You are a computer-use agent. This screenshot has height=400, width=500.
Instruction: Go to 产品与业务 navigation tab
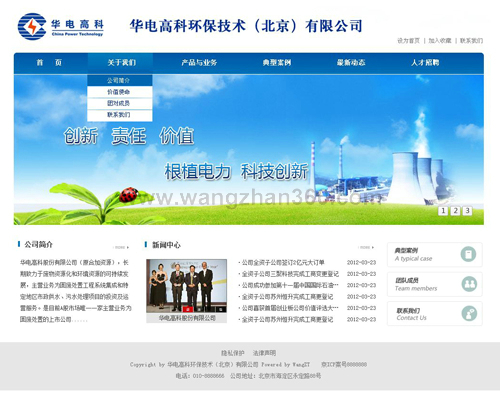199,63
